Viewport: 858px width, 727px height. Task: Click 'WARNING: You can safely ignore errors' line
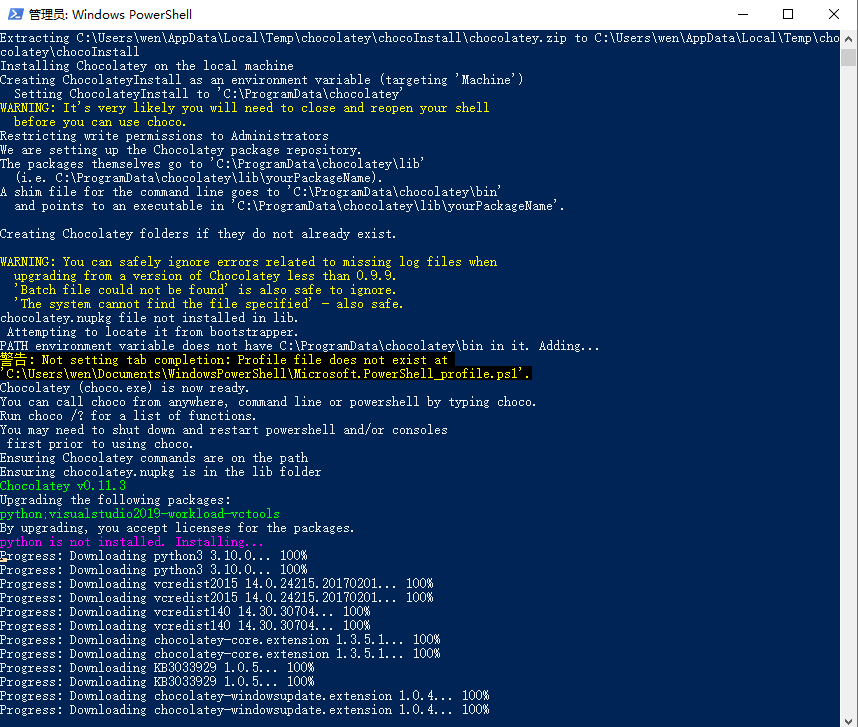248,261
